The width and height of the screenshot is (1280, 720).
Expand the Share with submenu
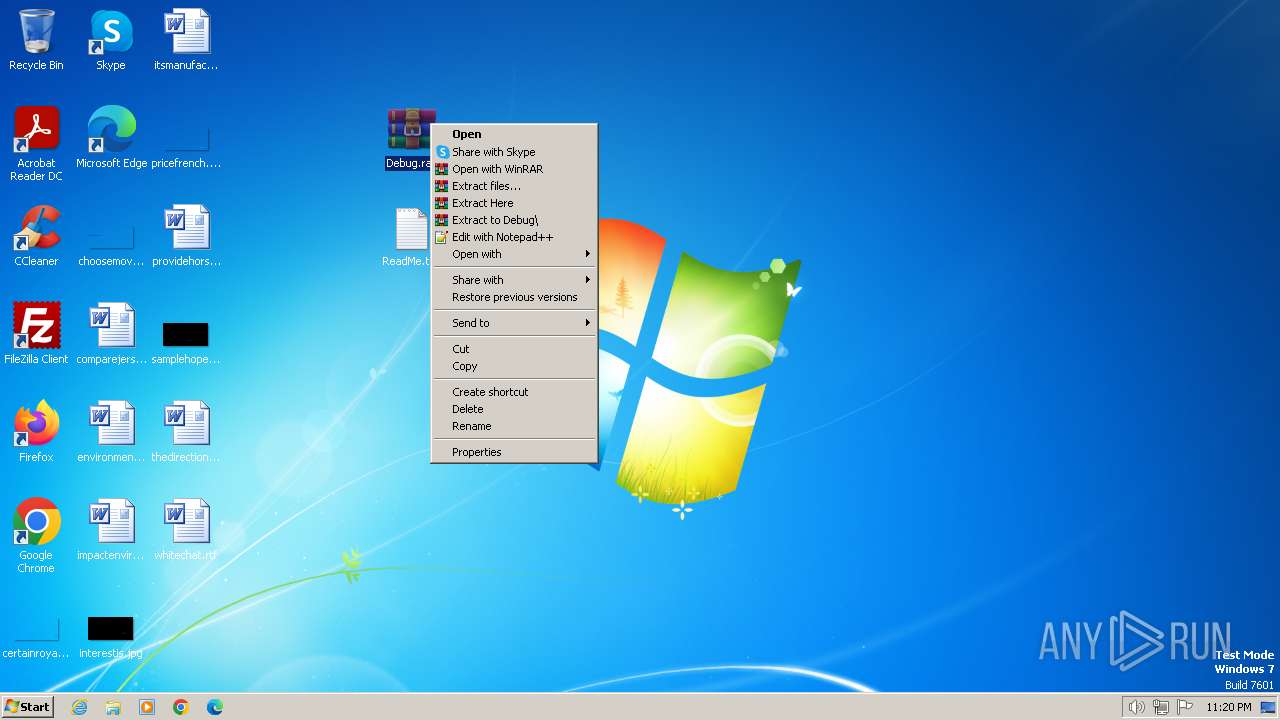[x=514, y=280]
